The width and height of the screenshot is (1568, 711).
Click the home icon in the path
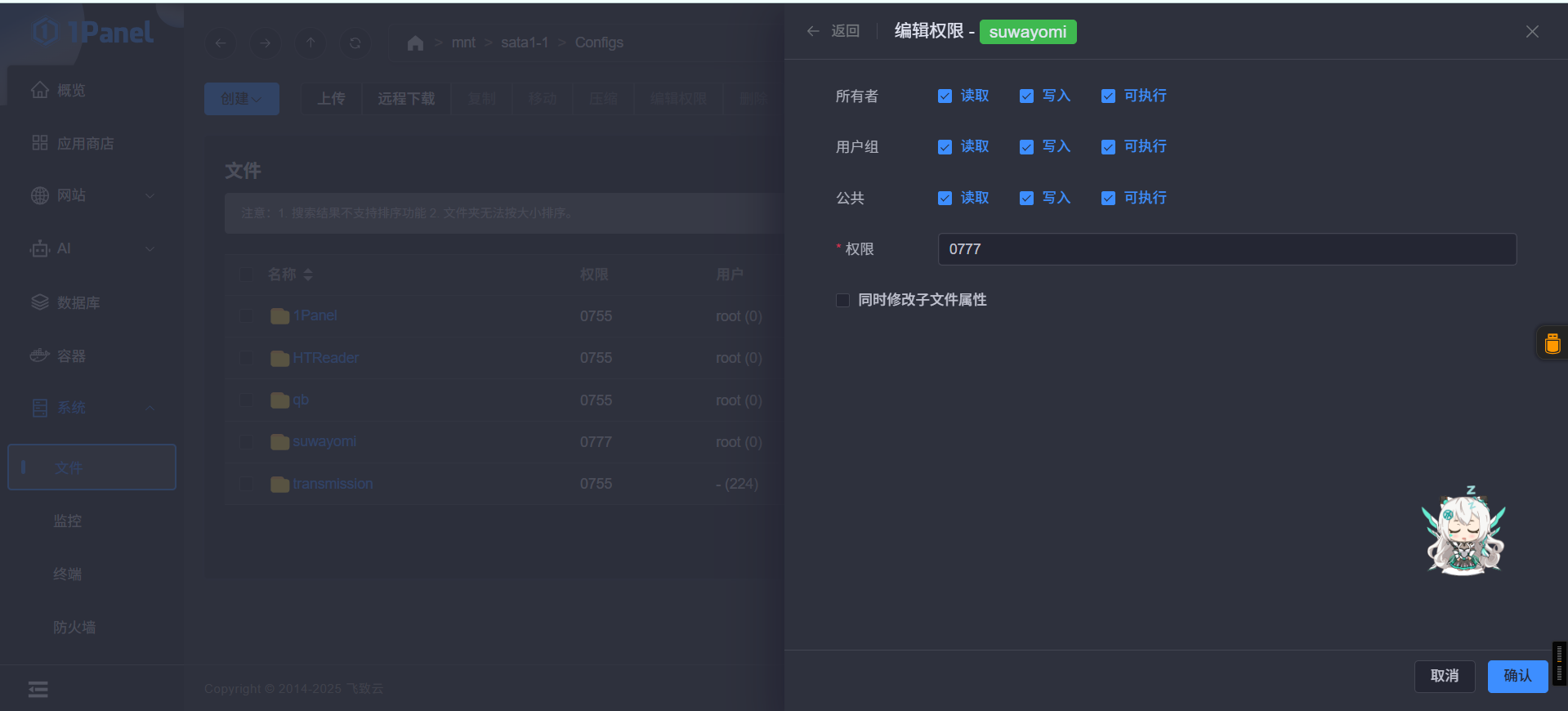[415, 42]
